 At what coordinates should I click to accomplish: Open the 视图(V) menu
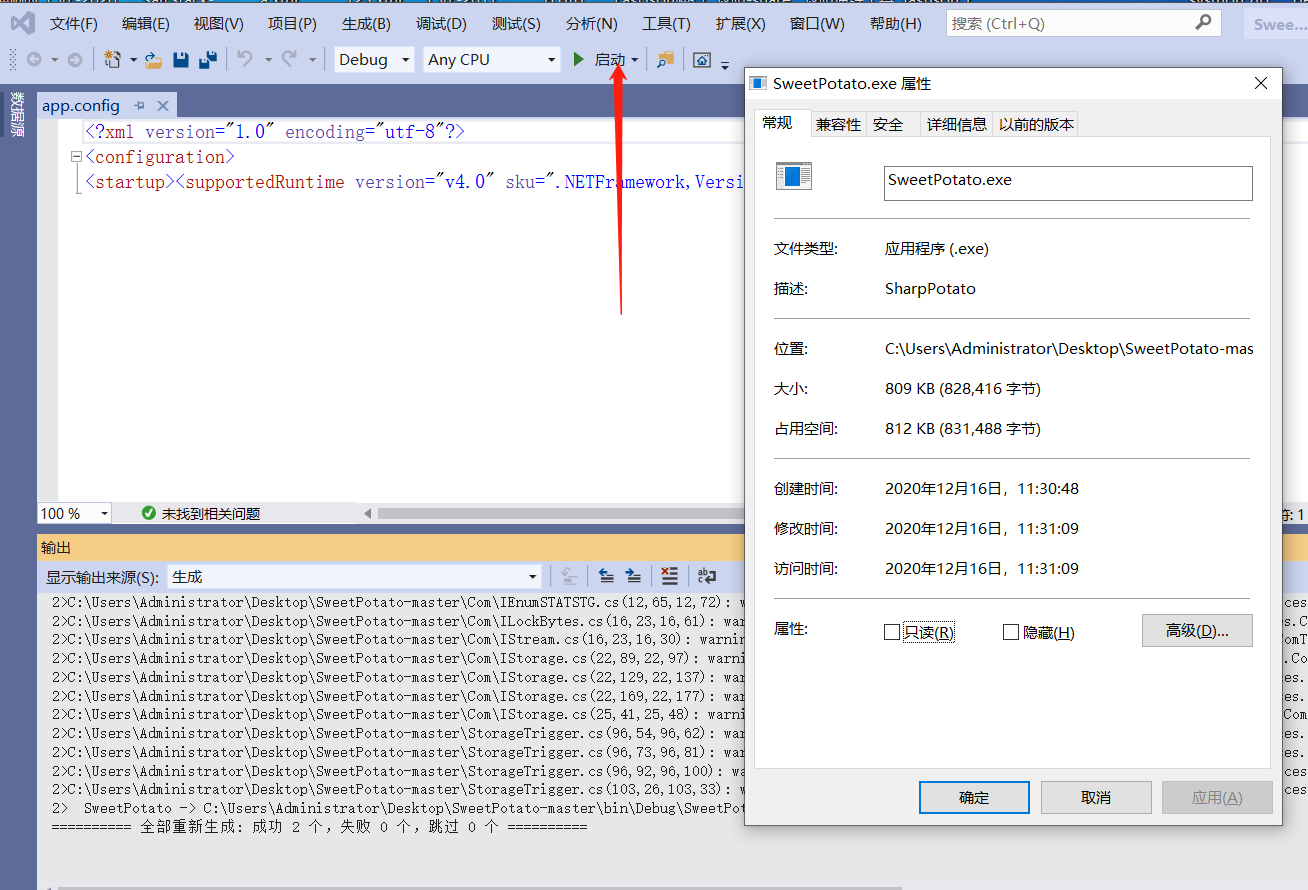219,23
